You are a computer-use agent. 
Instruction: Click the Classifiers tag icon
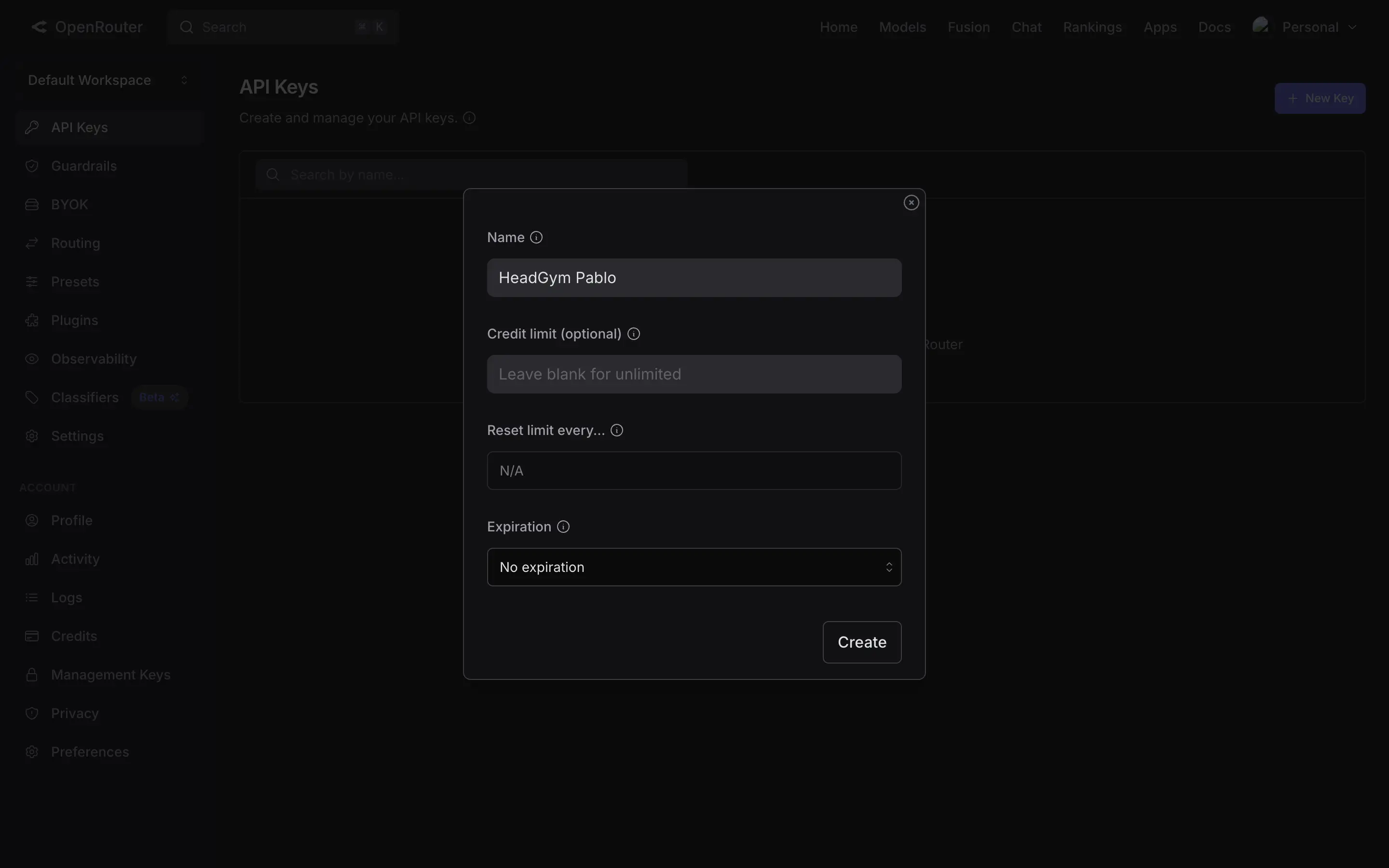click(32, 397)
